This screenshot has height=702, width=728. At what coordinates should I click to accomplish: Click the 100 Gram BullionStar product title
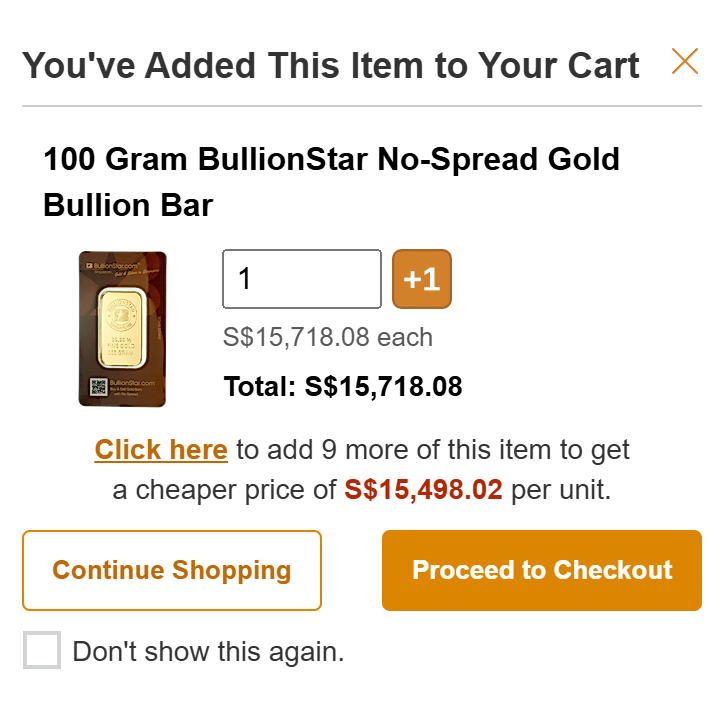coord(331,159)
